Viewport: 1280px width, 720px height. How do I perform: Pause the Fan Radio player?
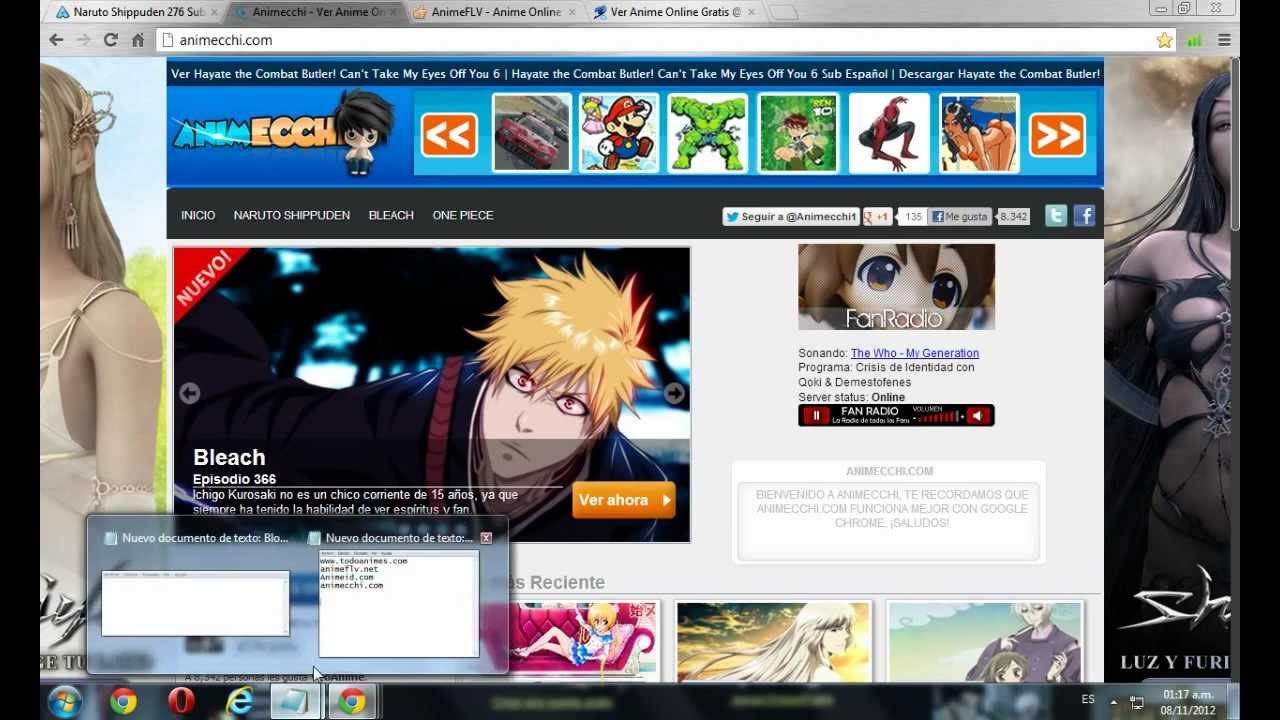coord(816,415)
